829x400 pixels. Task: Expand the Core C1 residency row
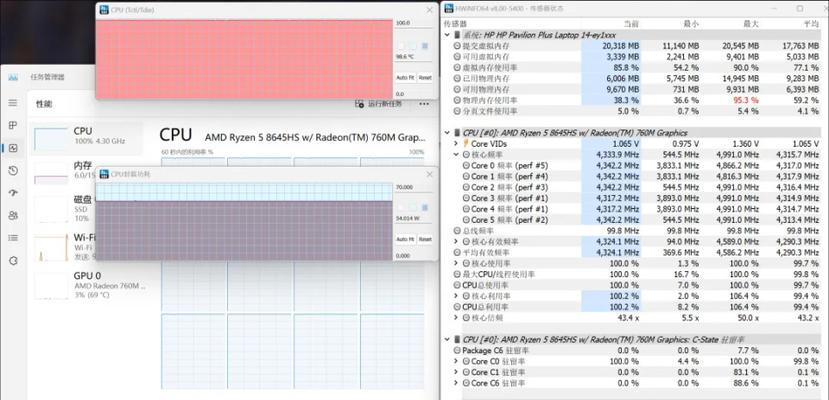pyautogui.click(x=456, y=372)
